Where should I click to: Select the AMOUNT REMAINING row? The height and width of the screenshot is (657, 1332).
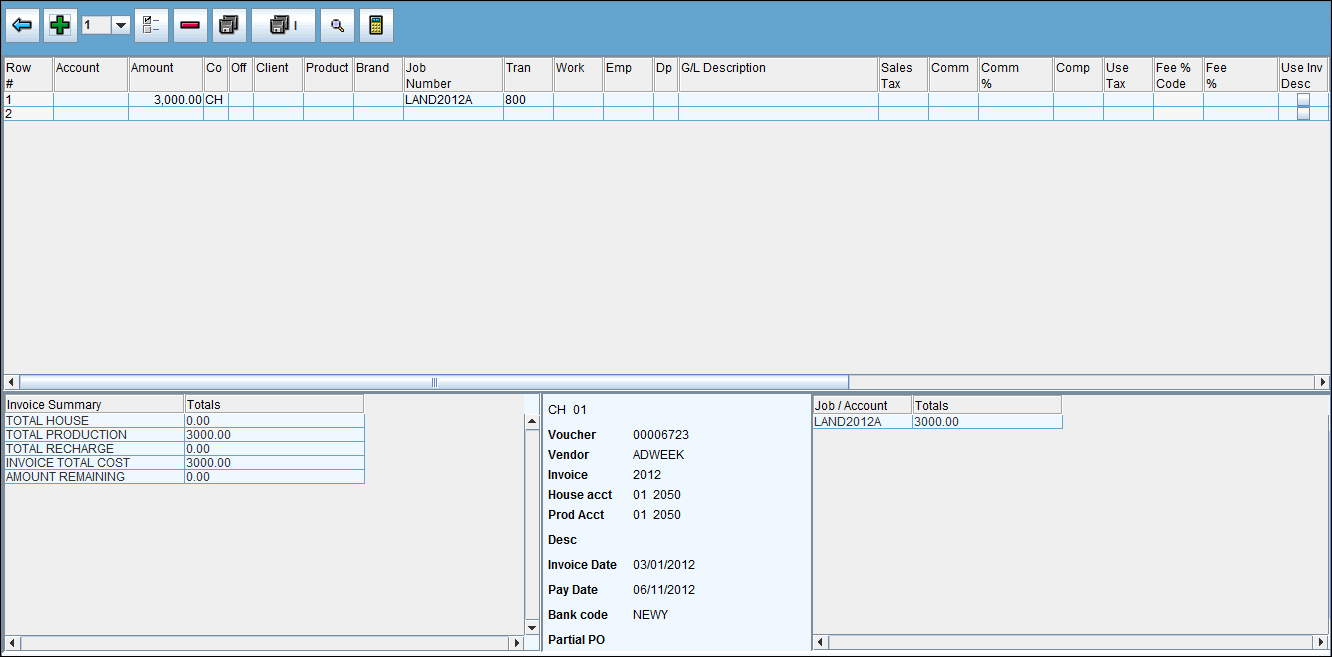click(x=184, y=477)
